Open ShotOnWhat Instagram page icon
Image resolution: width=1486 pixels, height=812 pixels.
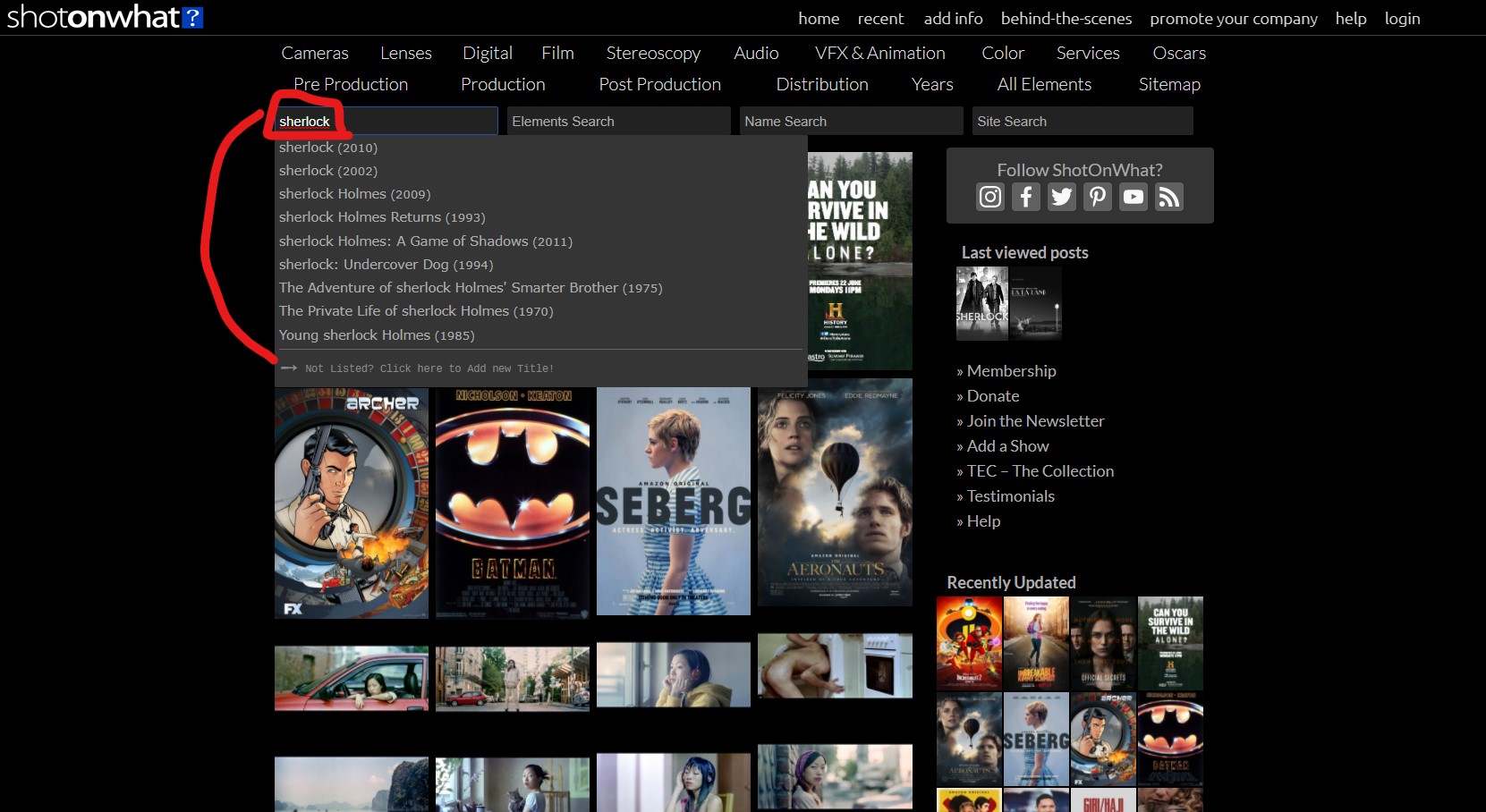(x=990, y=197)
